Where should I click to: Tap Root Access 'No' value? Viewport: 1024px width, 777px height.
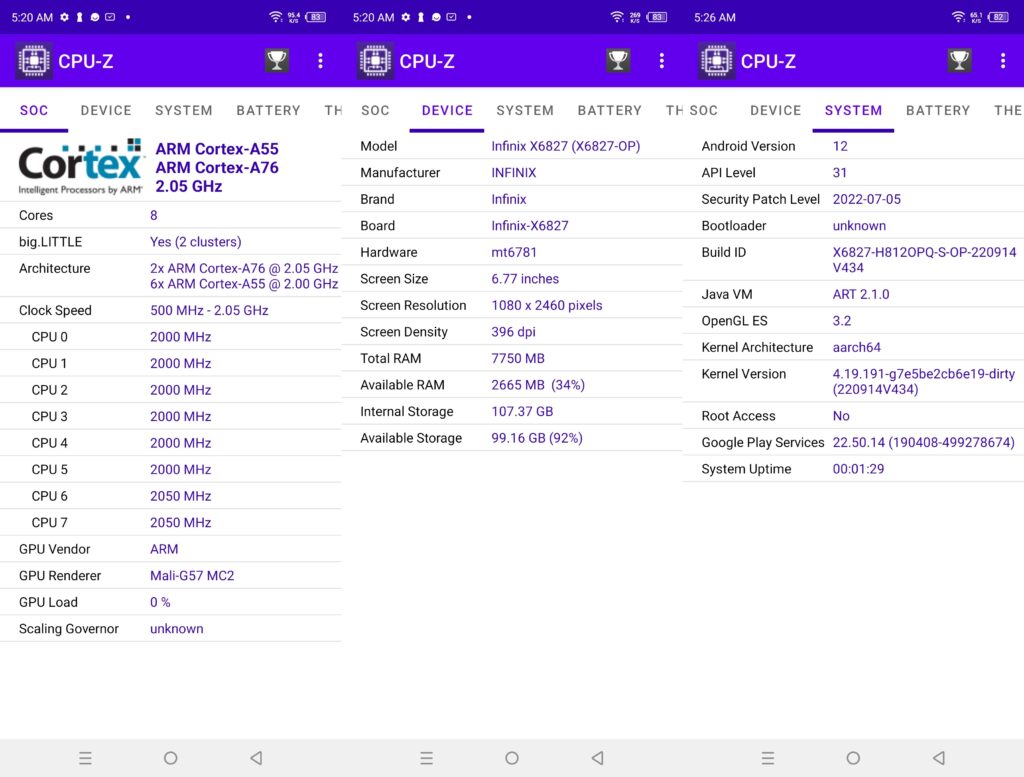tap(840, 416)
